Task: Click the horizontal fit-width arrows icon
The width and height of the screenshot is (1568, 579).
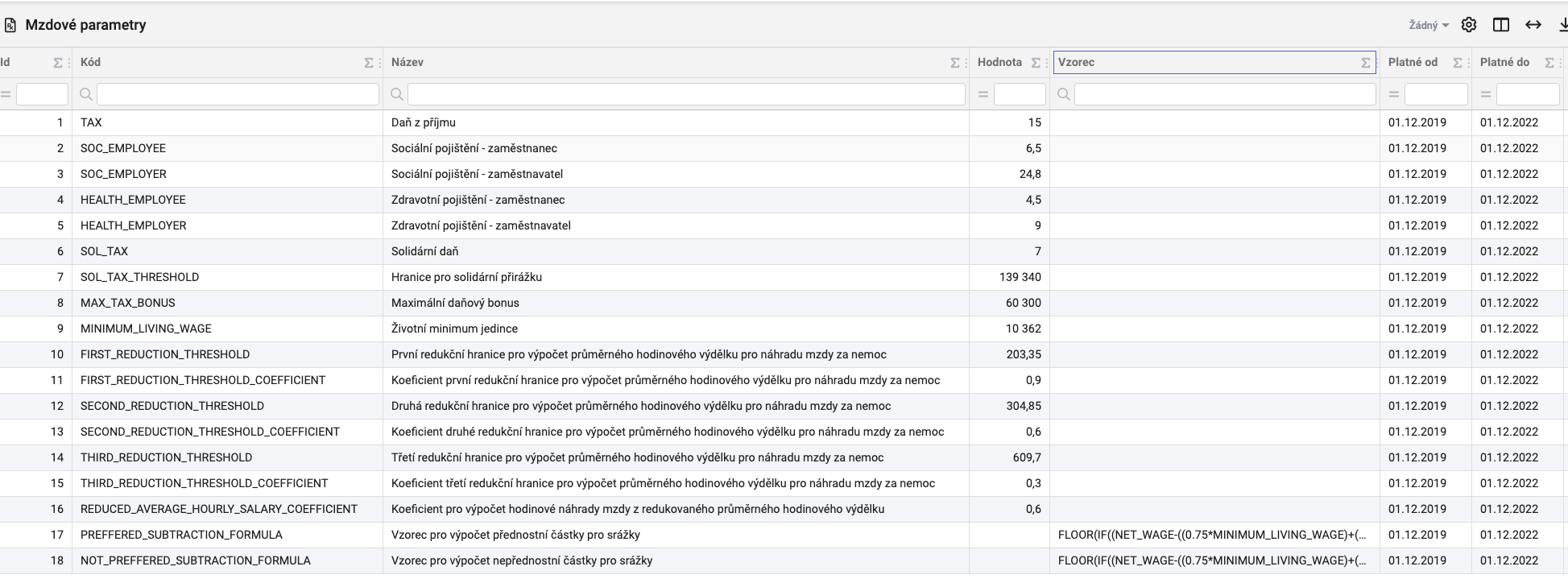Action: [1533, 25]
